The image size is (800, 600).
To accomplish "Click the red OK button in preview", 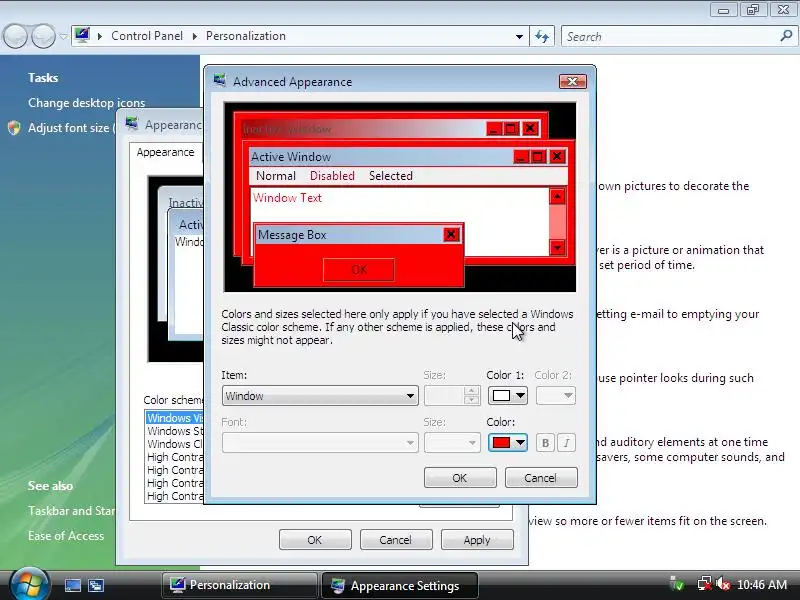I will [359, 269].
